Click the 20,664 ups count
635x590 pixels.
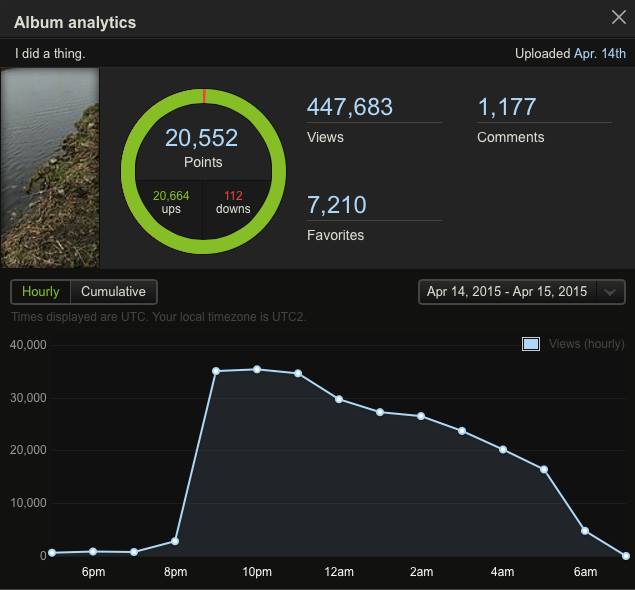(x=171, y=196)
